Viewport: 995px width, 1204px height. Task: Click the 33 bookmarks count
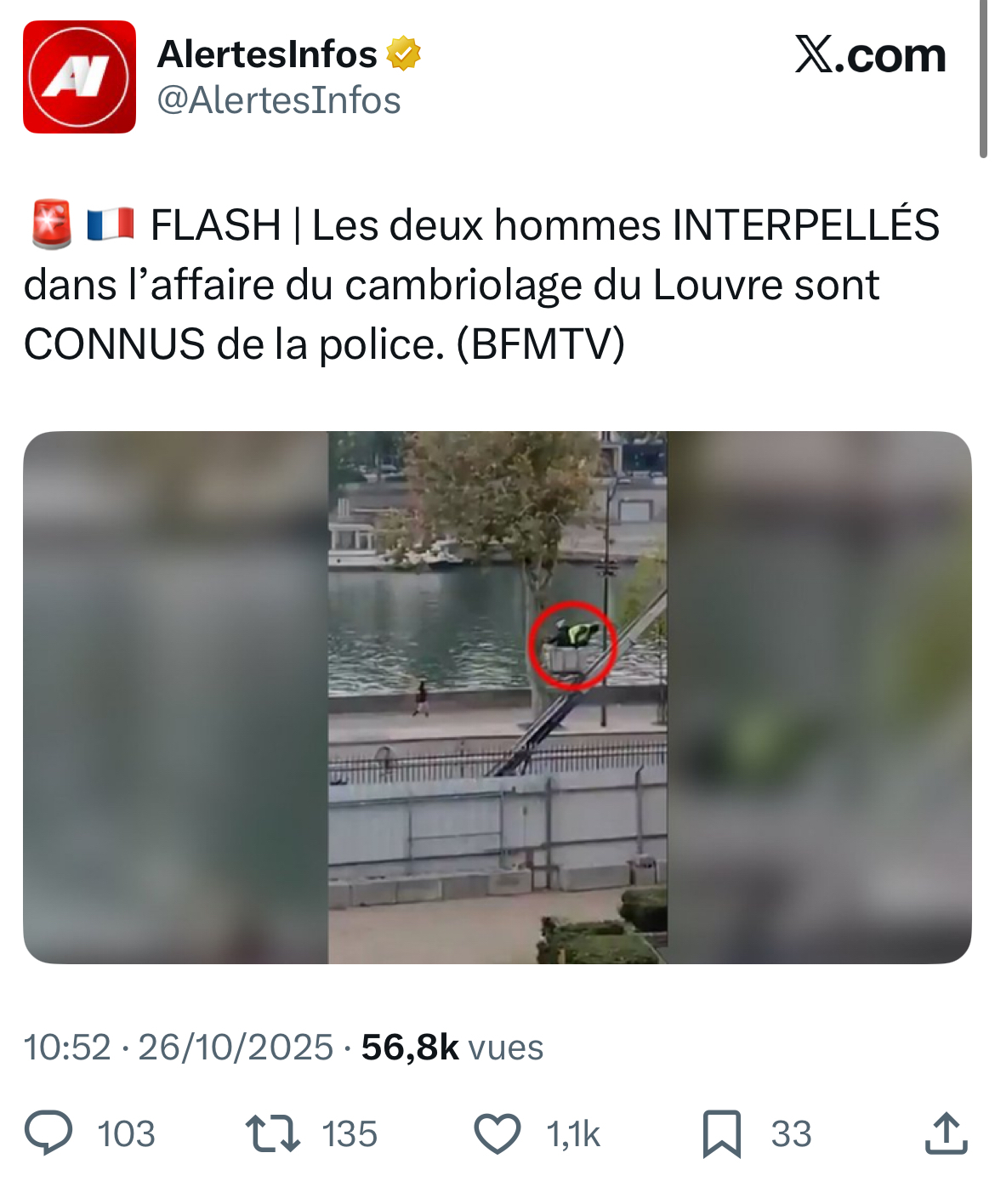click(x=792, y=1134)
